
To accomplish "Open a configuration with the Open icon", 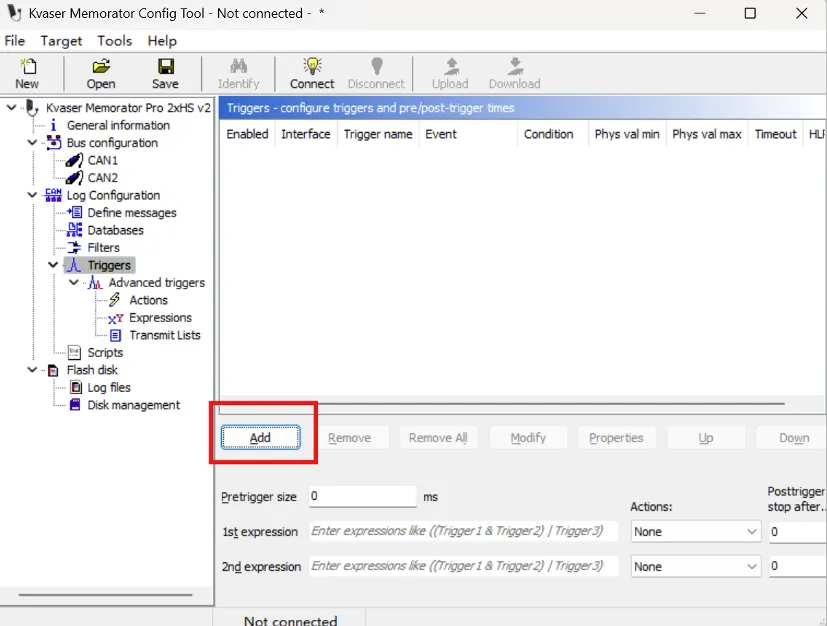I will click(x=101, y=66).
